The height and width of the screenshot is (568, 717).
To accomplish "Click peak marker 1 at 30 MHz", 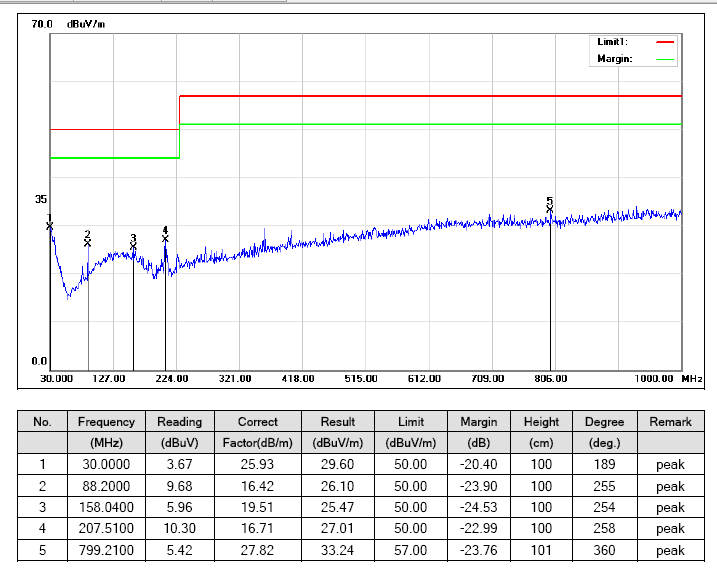I will [50, 225].
